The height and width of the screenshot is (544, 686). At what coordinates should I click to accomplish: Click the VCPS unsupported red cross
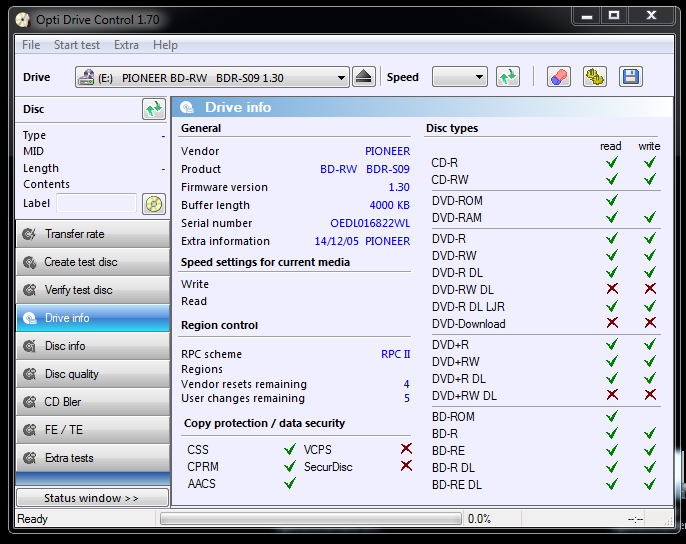406,449
